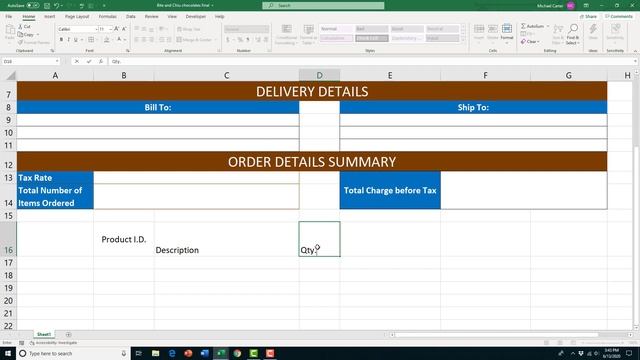Click the Save icon in title bar
Screen dimensions: 640x360
[47, 6]
